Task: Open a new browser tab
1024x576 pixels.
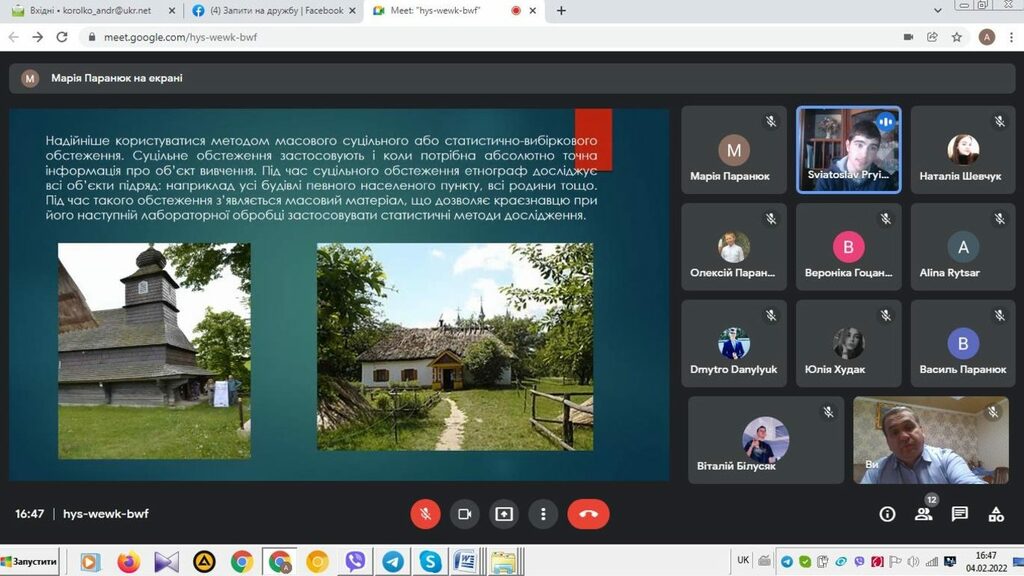Action: 561,11
